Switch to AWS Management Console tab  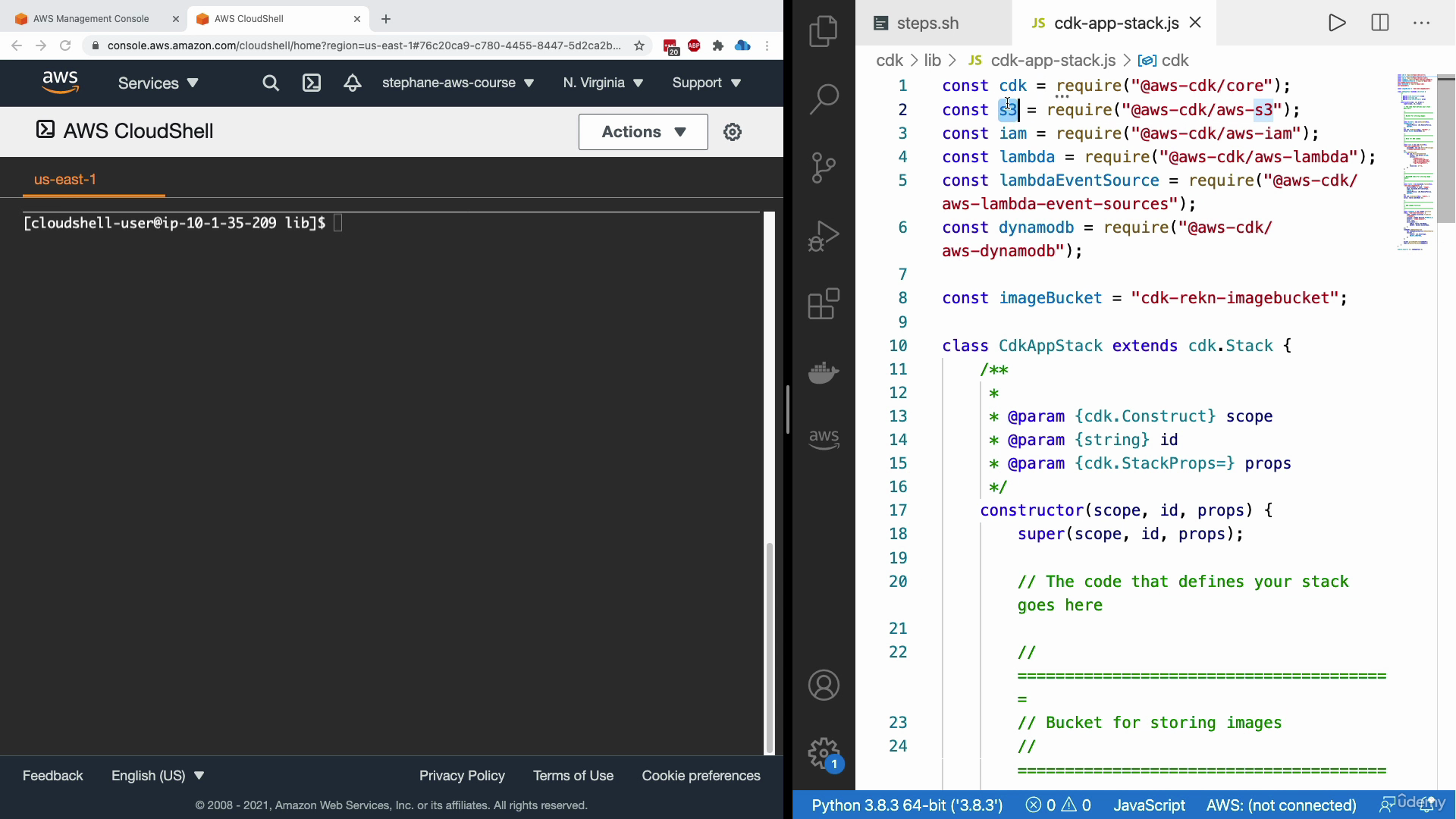pos(91,19)
